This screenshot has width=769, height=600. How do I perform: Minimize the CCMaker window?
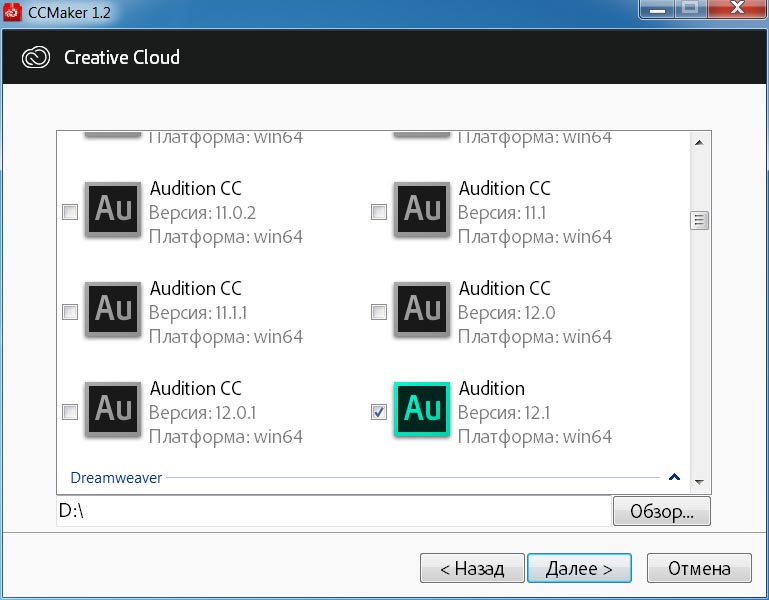pyautogui.click(x=657, y=9)
